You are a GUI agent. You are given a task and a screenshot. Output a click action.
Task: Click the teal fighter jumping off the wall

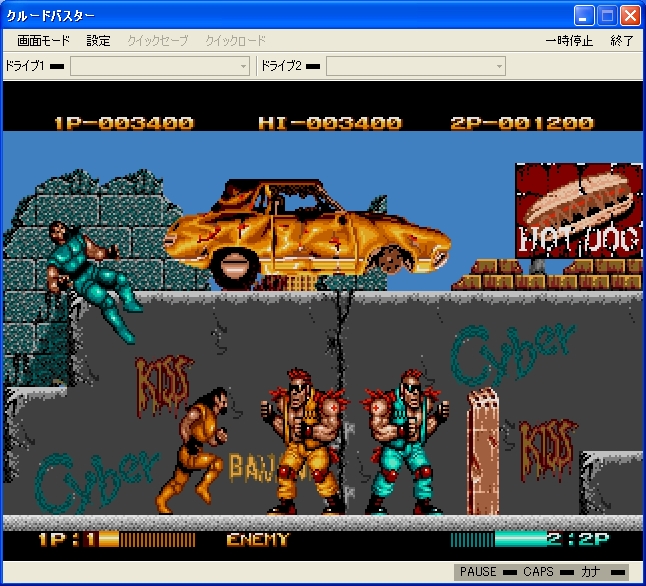click(94, 281)
